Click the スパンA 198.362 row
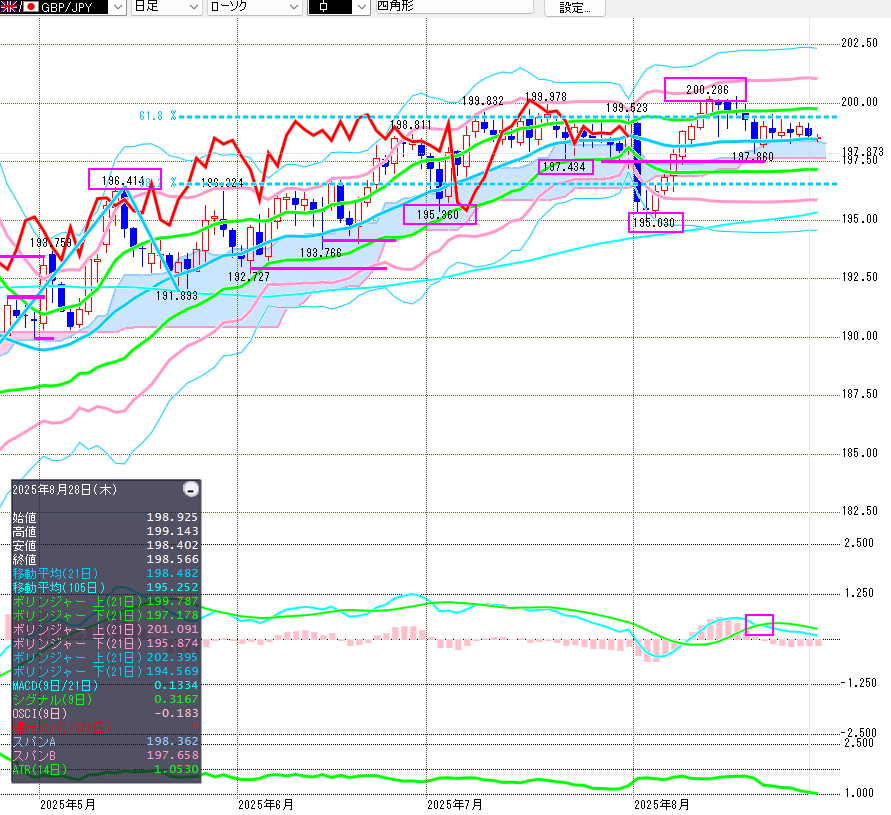This screenshot has height=815, width=891. 106,741
